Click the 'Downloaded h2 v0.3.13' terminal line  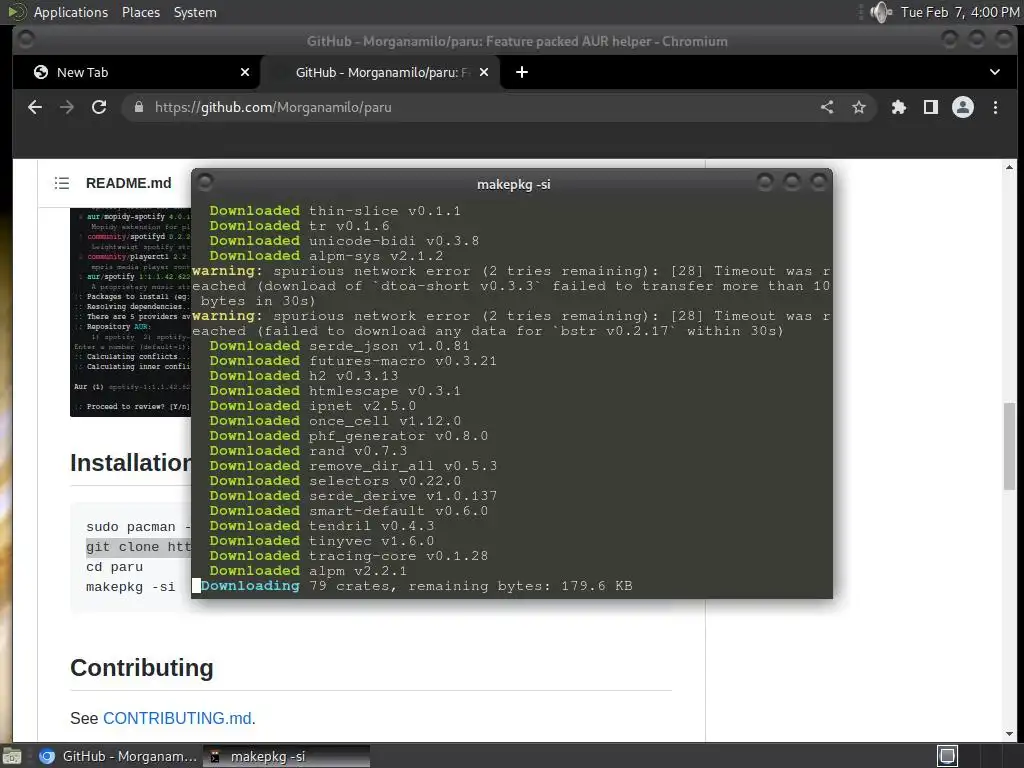(304, 376)
